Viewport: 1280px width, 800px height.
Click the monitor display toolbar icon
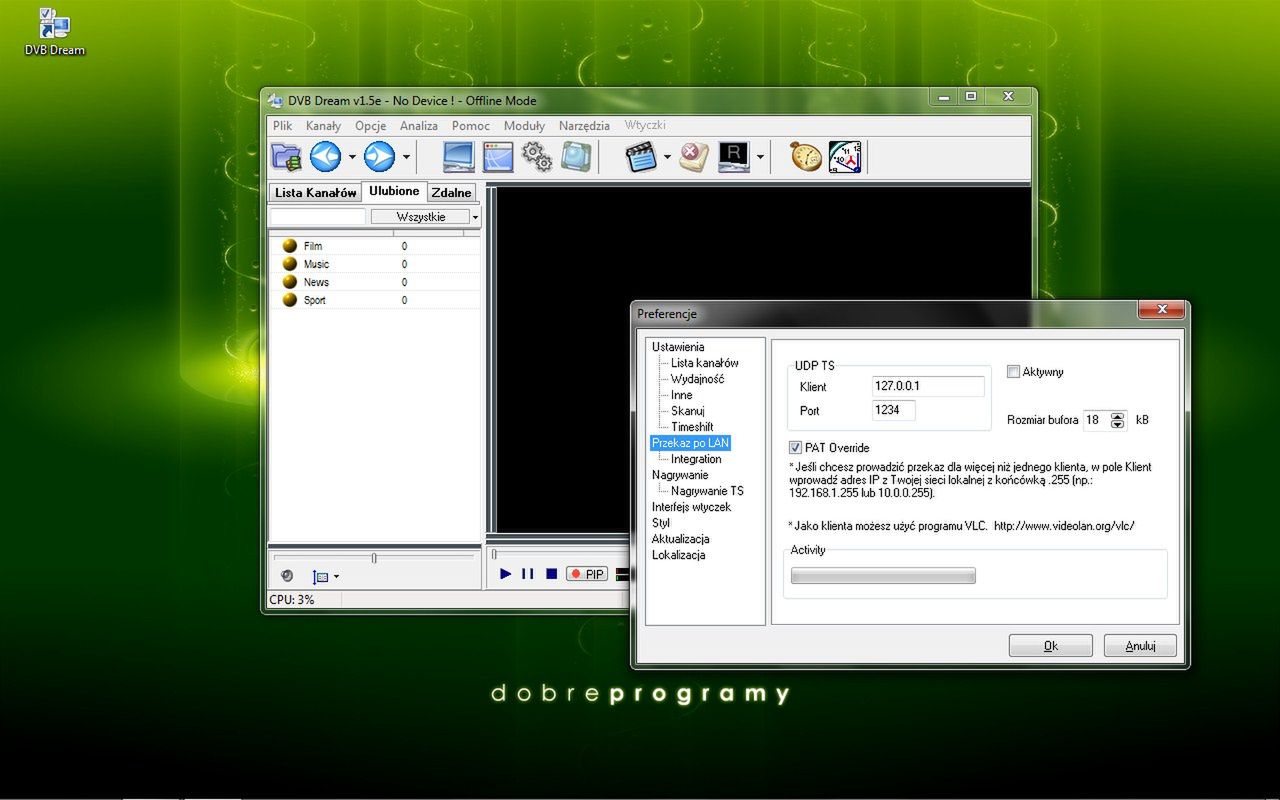click(459, 157)
